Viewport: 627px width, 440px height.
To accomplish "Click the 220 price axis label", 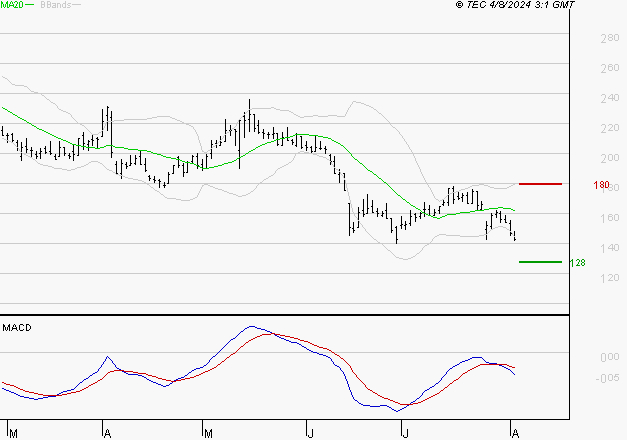I will pos(610,128).
